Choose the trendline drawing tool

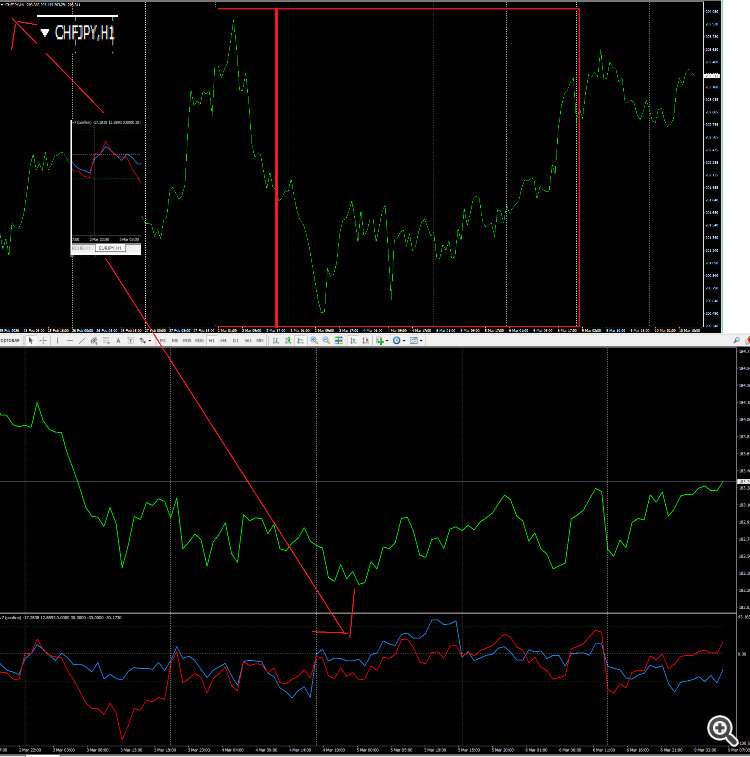tap(82, 340)
